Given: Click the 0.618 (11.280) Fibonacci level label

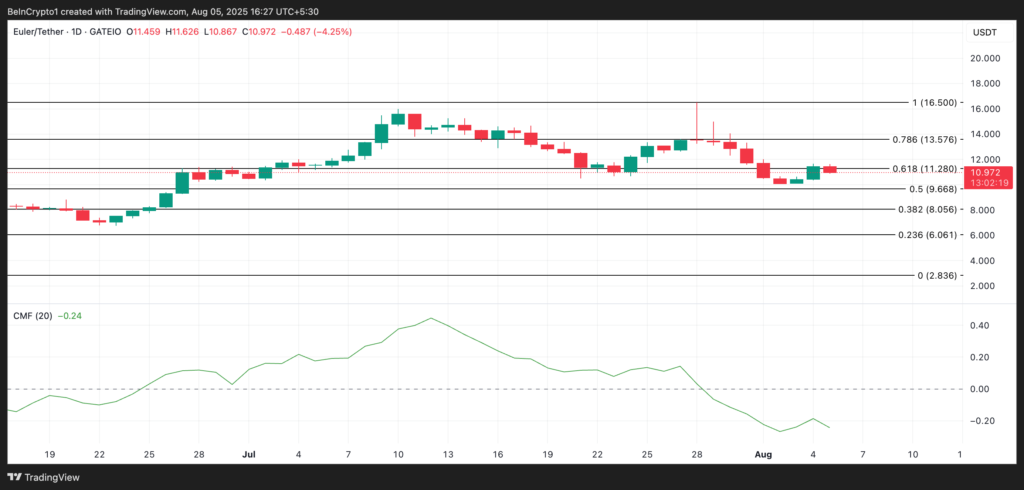Looking at the screenshot, I should click(x=925, y=169).
